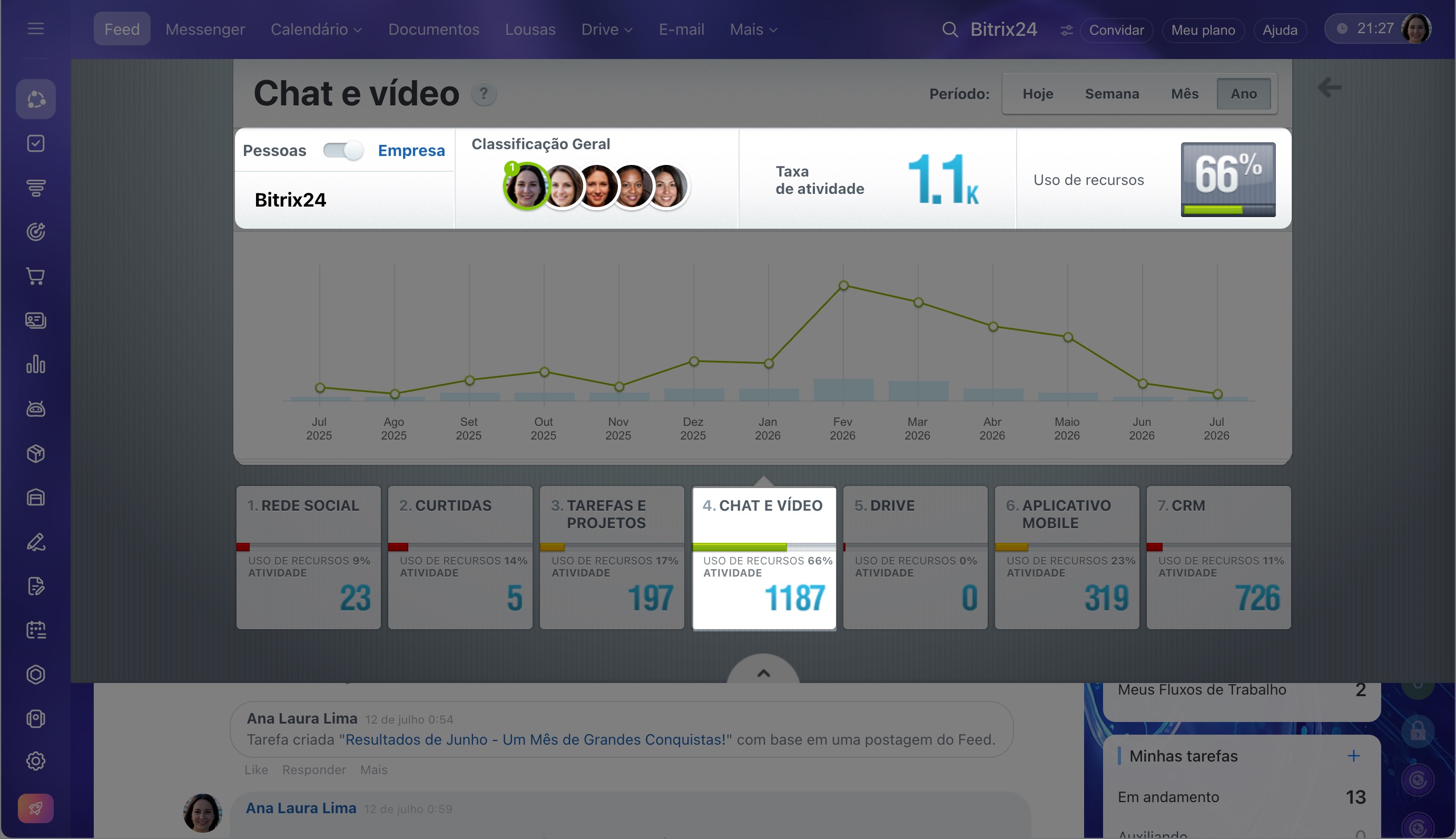Click the lock icon on the right edge

point(1418,730)
